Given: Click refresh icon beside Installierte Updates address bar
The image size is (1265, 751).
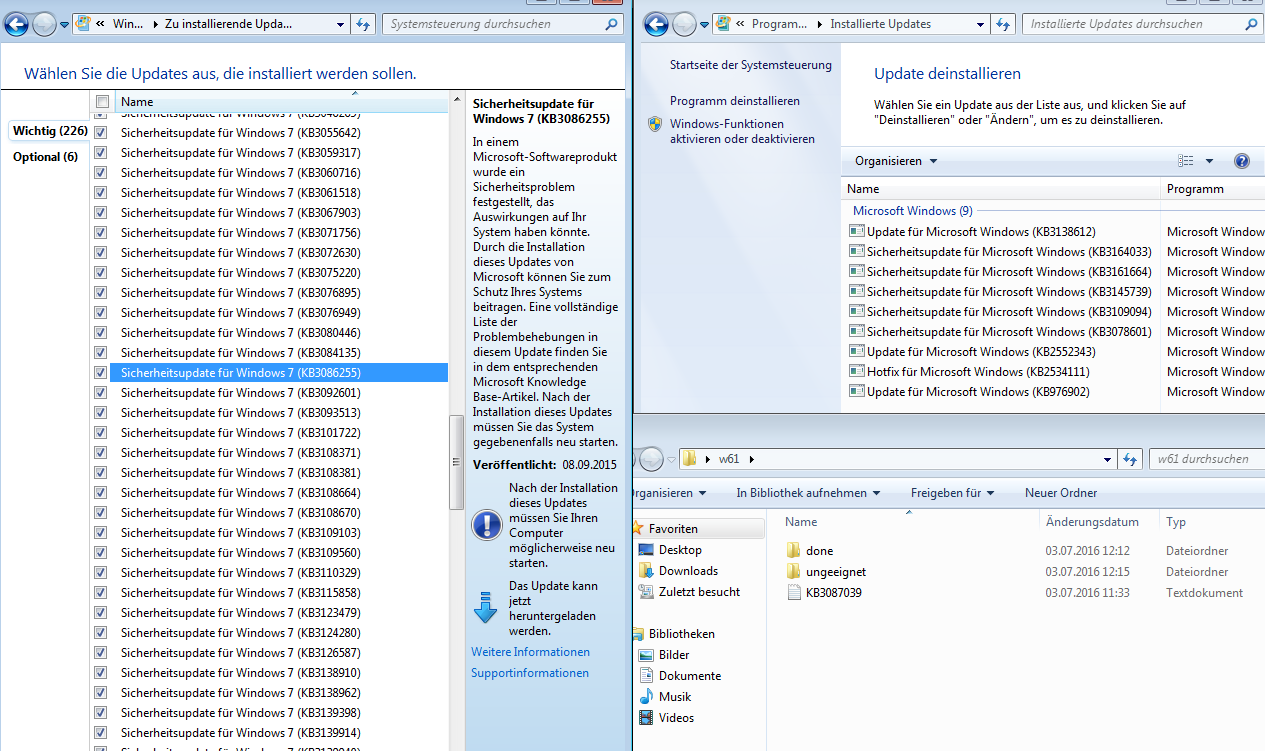Looking at the screenshot, I should 1002,24.
